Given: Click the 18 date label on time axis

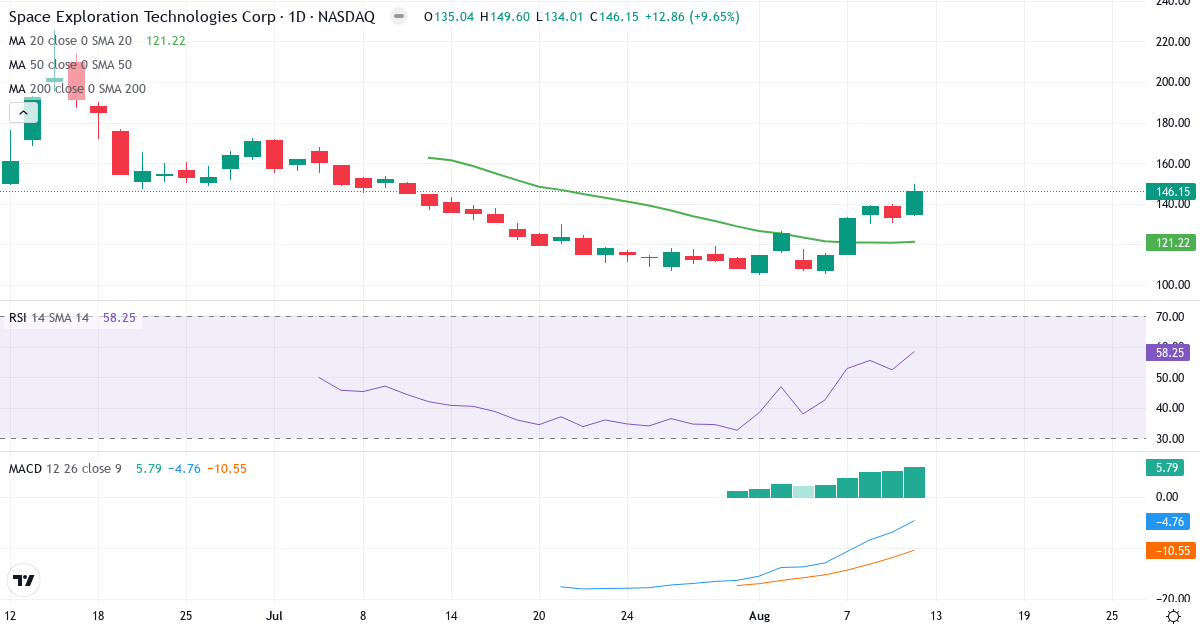Looking at the screenshot, I should pyautogui.click(x=97, y=616).
